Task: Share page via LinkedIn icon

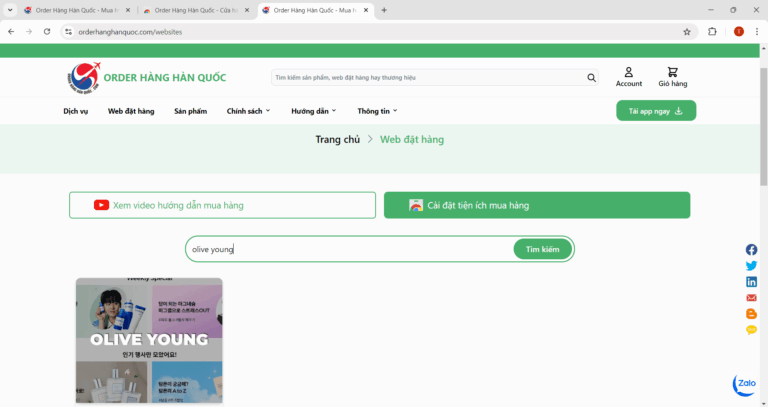Action: (x=751, y=282)
